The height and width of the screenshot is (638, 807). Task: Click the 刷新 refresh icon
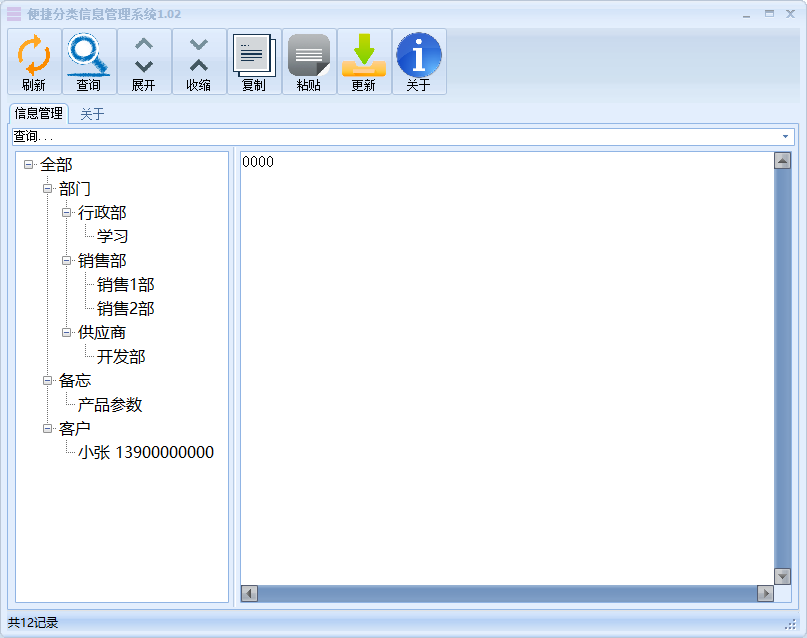coord(34,55)
